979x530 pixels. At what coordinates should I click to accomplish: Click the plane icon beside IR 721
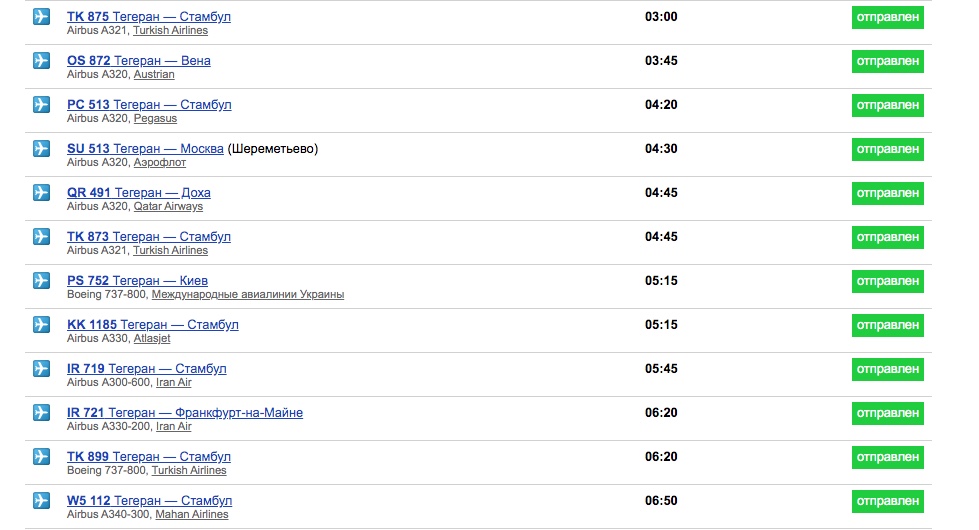(x=41, y=413)
